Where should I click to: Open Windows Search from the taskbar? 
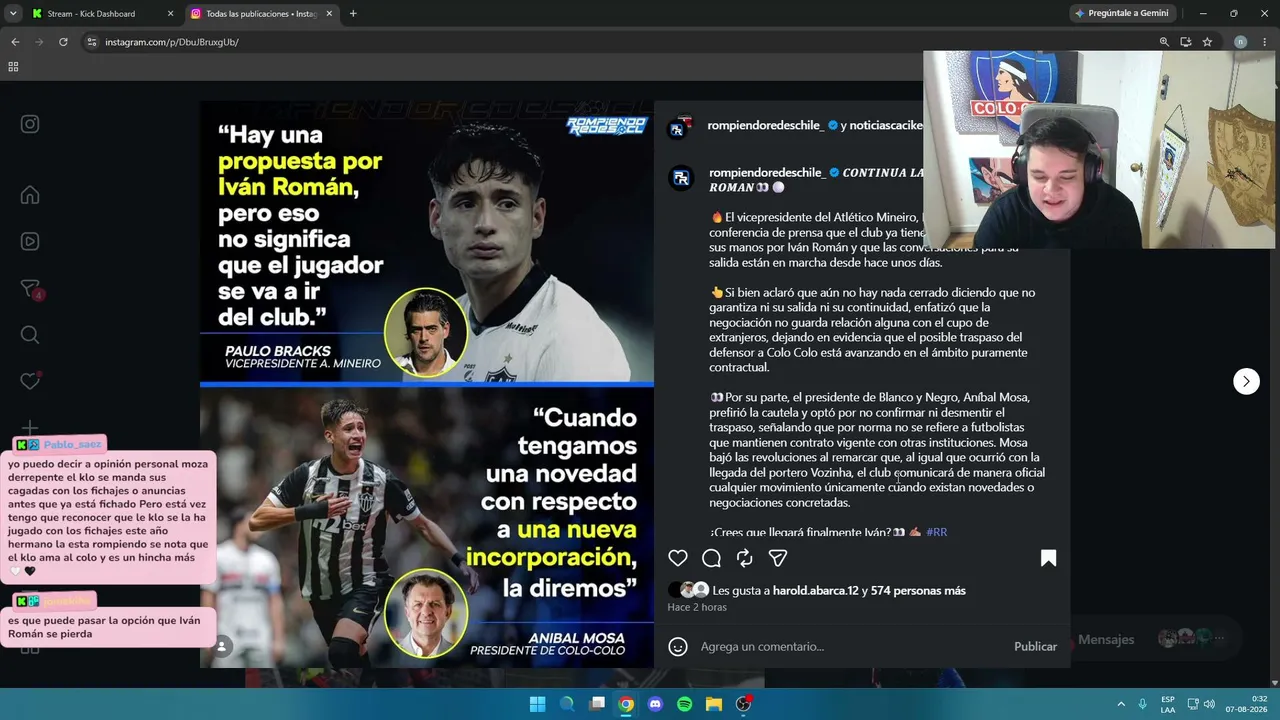click(567, 704)
